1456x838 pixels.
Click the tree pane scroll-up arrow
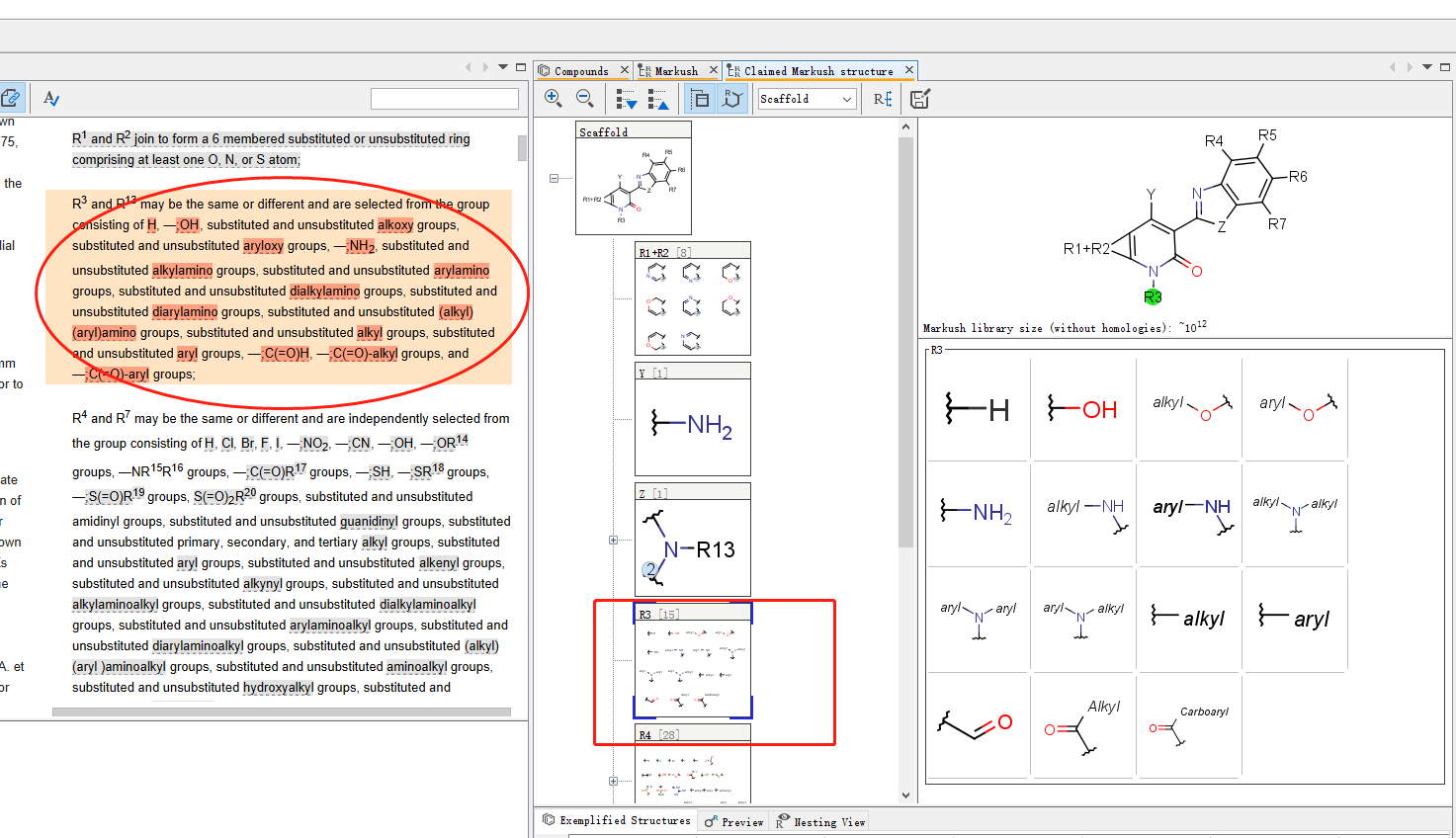(905, 127)
